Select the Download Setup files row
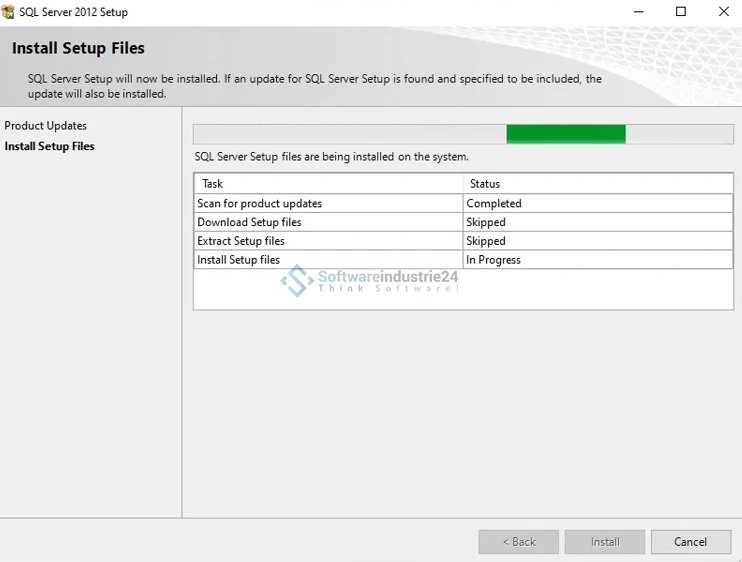This screenshot has height=562, width=742. pyautogui.click(x=250, y=222)
